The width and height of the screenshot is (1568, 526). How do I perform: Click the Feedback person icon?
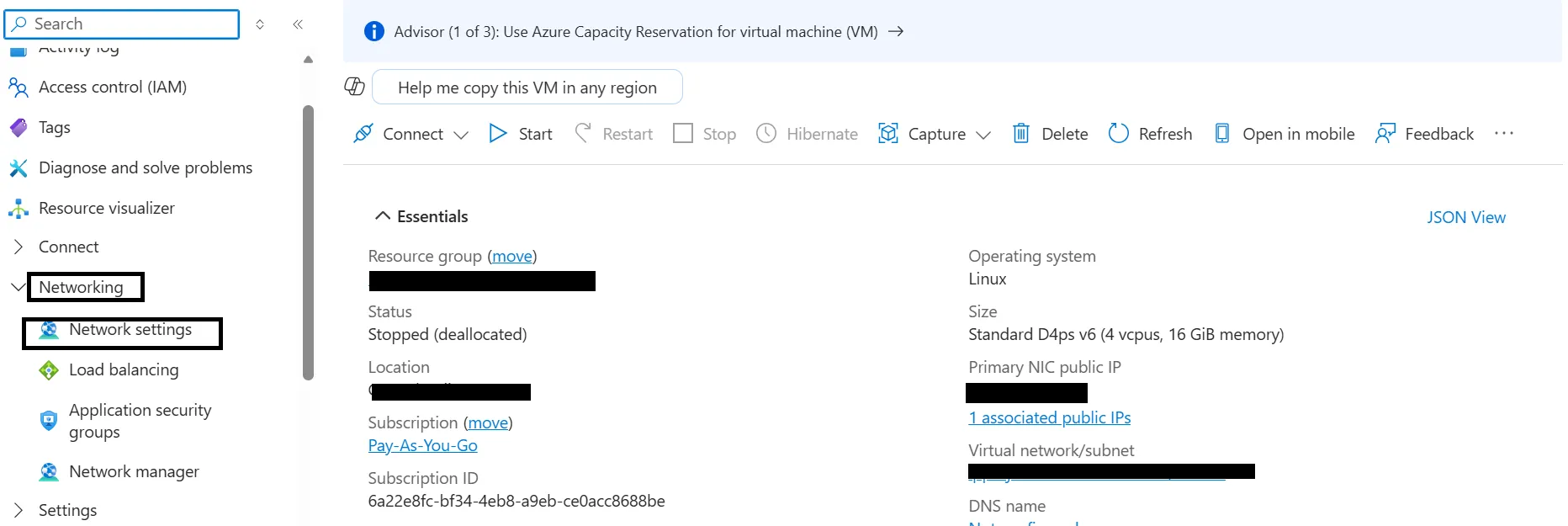[x=1385, y=133]
